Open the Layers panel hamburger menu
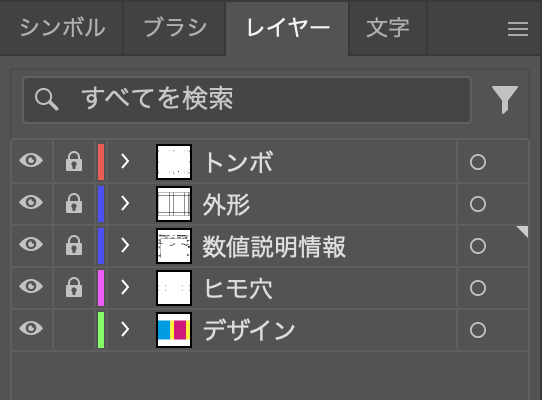This screenshot has height=400, width=542. pos(518,29)
